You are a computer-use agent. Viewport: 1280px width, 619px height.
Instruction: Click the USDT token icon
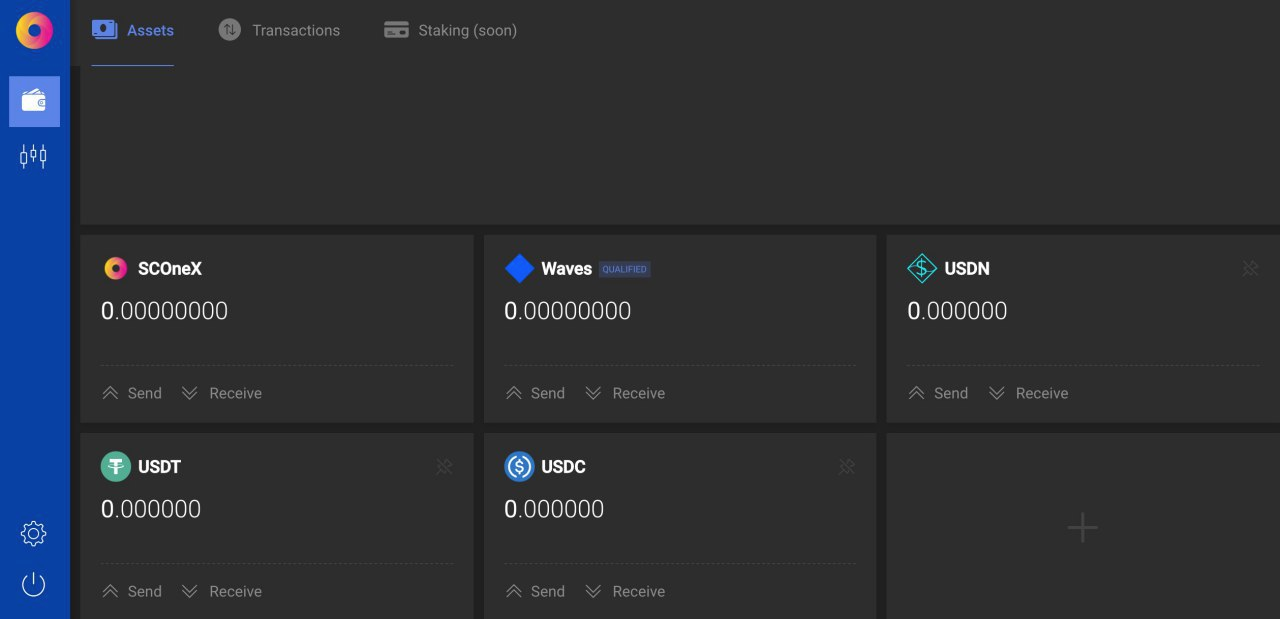coord(116,466)
